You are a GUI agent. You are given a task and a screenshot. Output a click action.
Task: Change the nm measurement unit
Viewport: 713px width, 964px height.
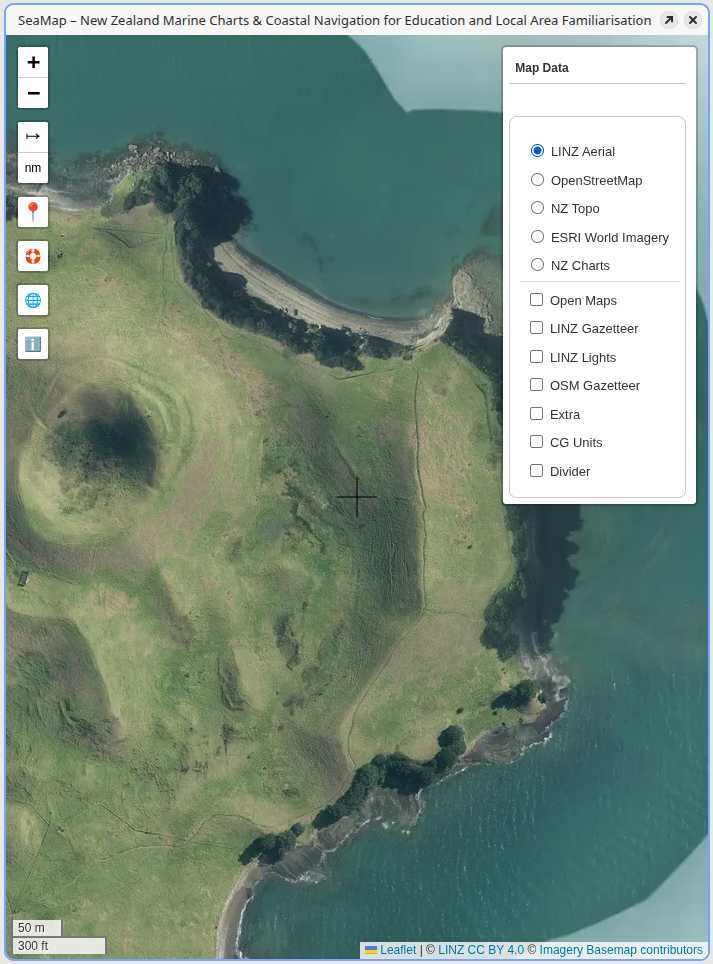pyautogui.click(x=33, y=168)
